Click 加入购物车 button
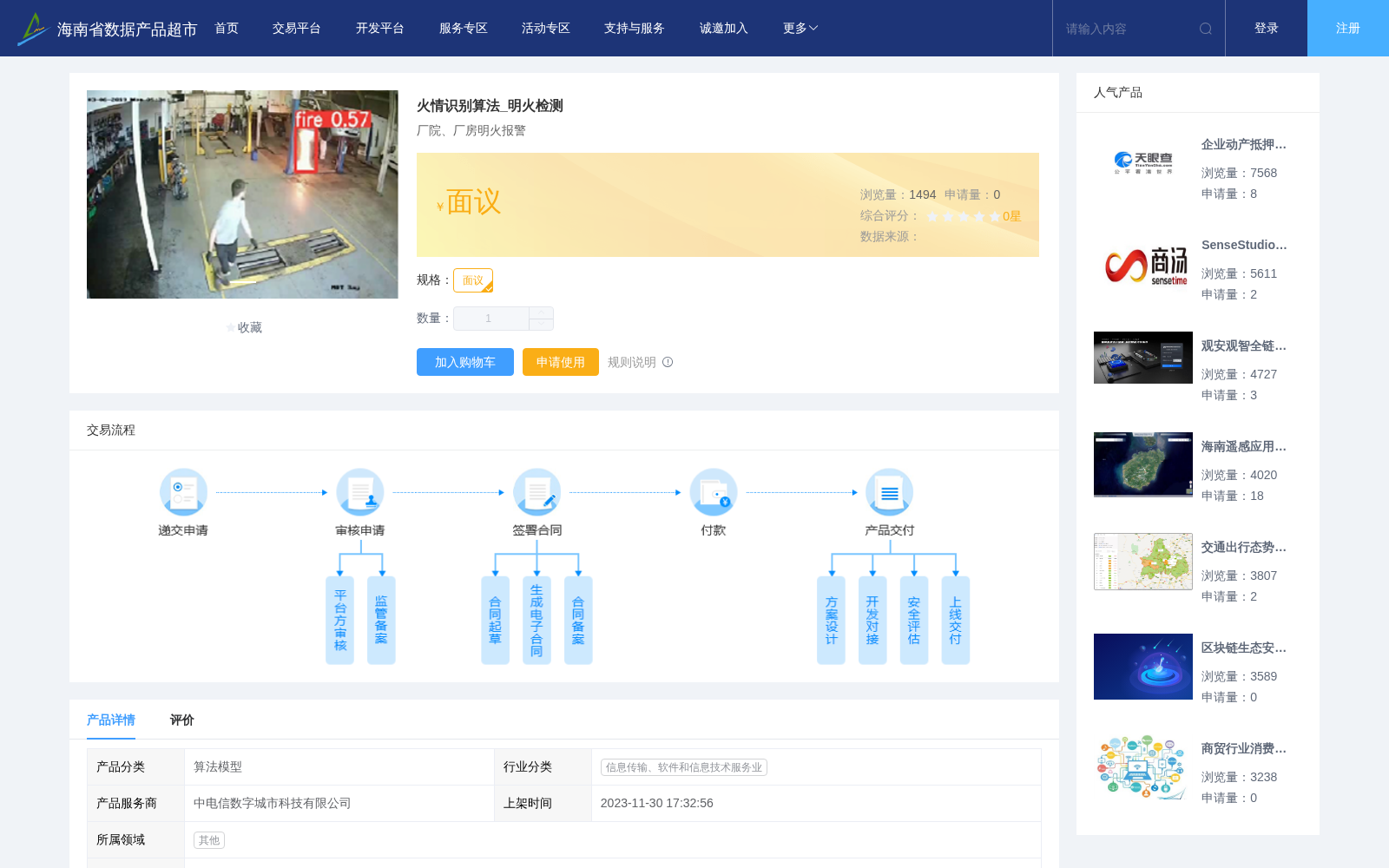This screenshot has width=1389, height=868. point(465,362)
